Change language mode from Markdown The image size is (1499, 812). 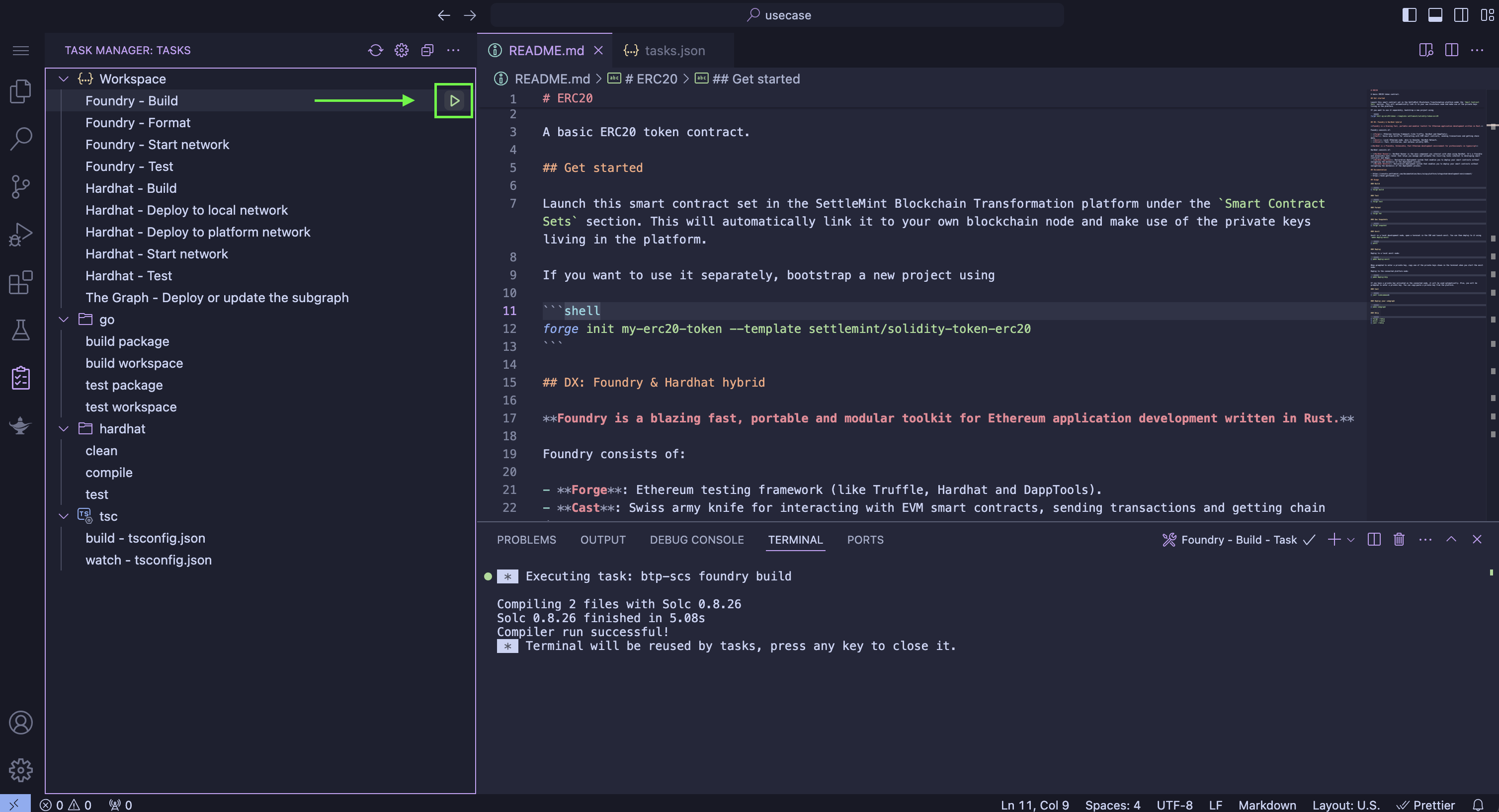(1267, 805)
